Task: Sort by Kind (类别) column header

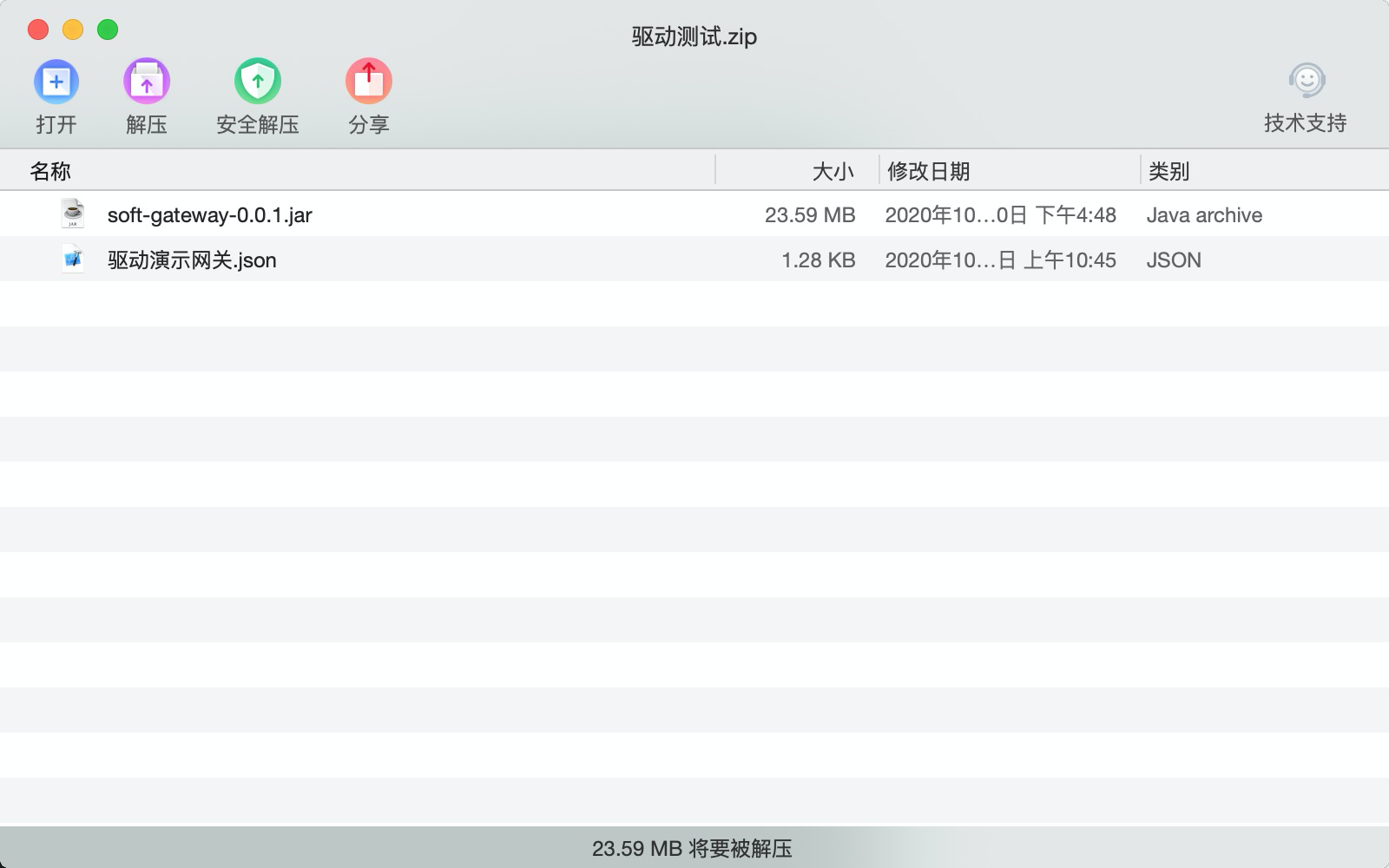Action: 1168,171
